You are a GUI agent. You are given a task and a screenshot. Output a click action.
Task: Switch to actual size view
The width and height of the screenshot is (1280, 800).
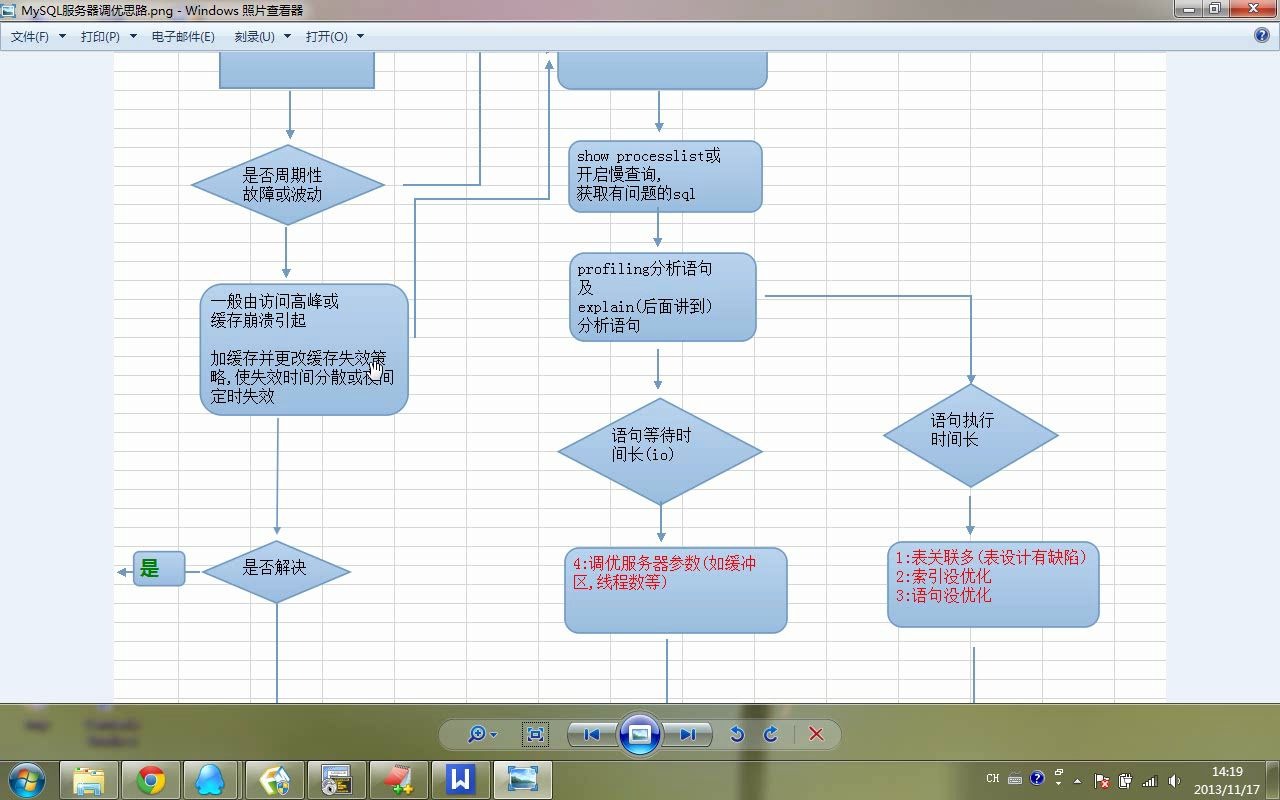(536, 734)
